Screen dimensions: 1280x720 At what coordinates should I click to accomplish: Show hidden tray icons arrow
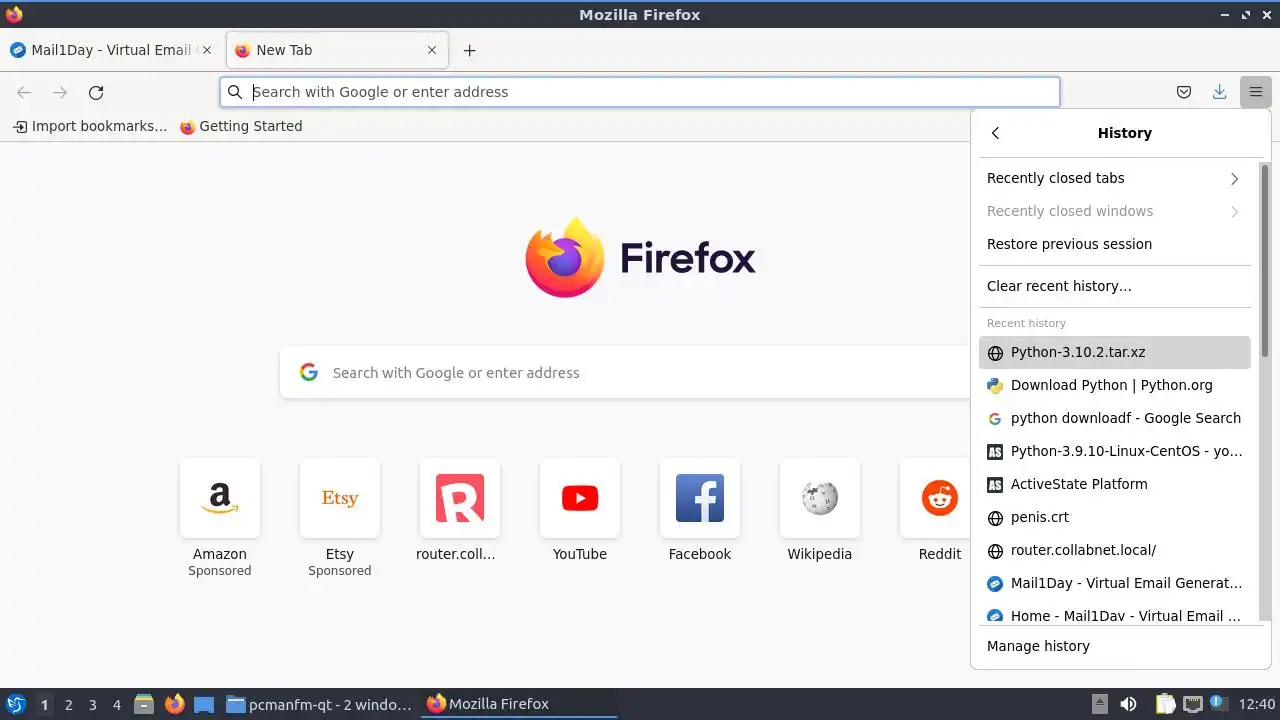click(x=1099, y=704)
